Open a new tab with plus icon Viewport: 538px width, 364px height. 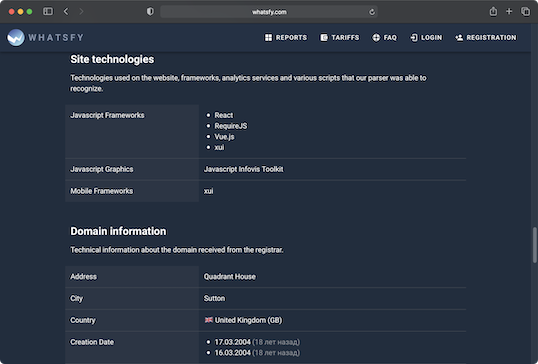509,11
